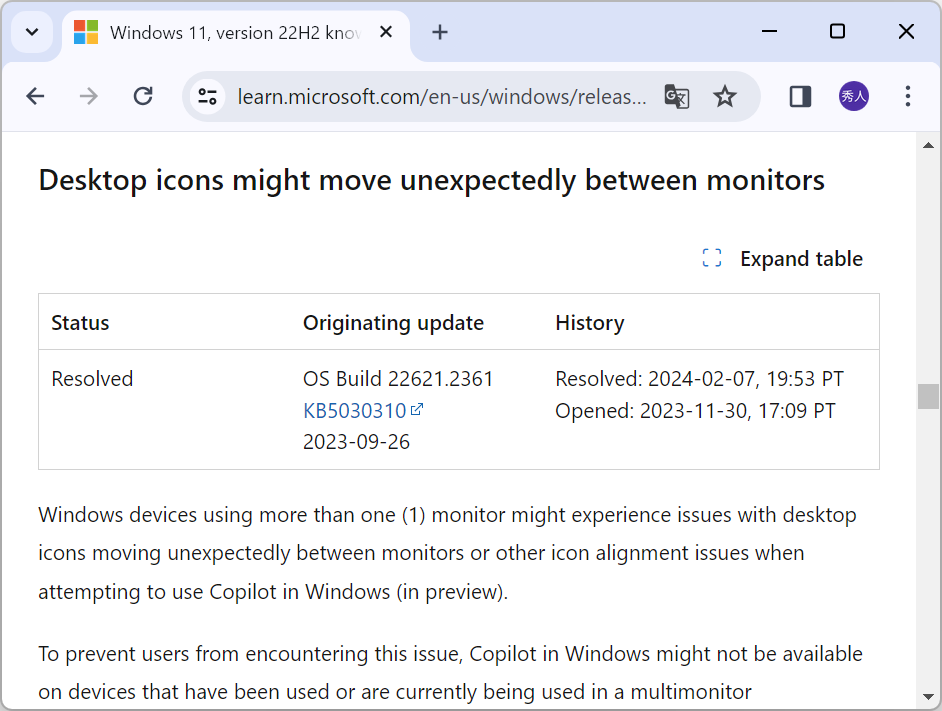This screenshot has height=711, width=942.
Task: Click the forward navigation arrow
Action: click(x=89, y=96)
